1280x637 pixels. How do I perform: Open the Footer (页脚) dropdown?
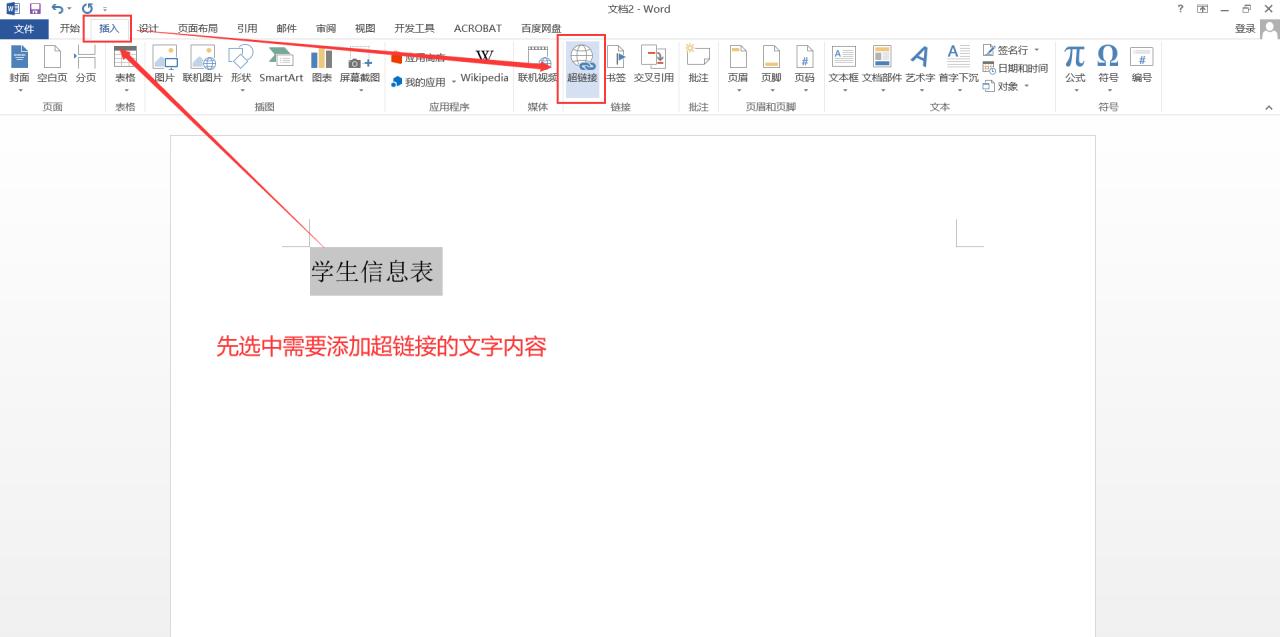tap(771, 66)
